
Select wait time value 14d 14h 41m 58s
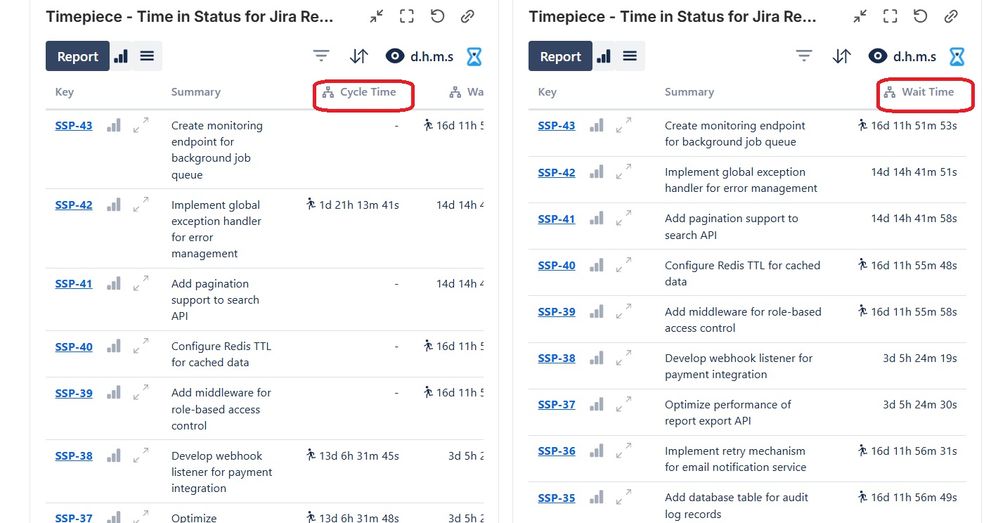[x=914, y=219]
